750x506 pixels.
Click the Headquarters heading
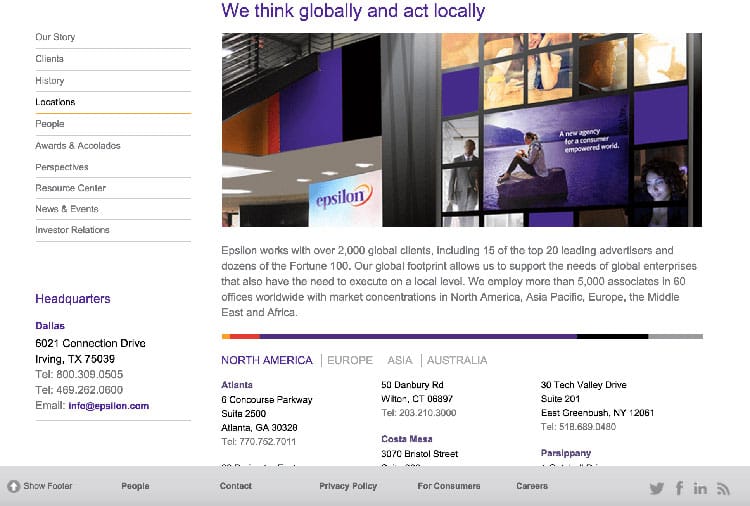73,299
